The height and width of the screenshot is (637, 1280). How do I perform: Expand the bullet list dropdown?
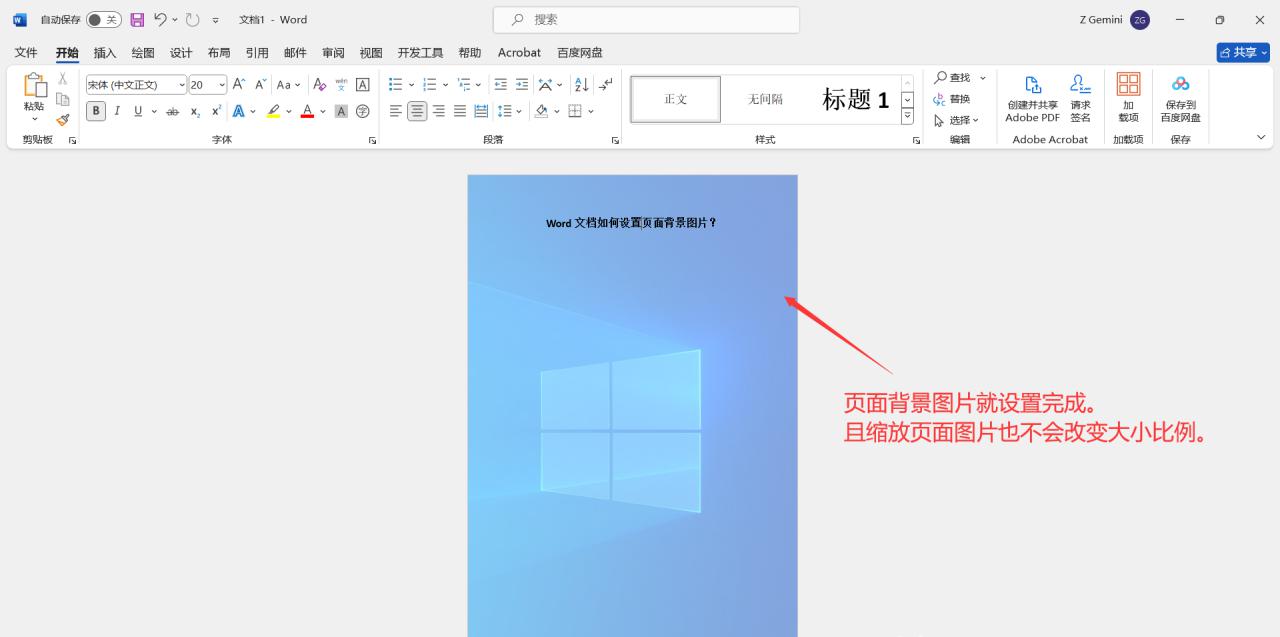(x=412, y=85)
